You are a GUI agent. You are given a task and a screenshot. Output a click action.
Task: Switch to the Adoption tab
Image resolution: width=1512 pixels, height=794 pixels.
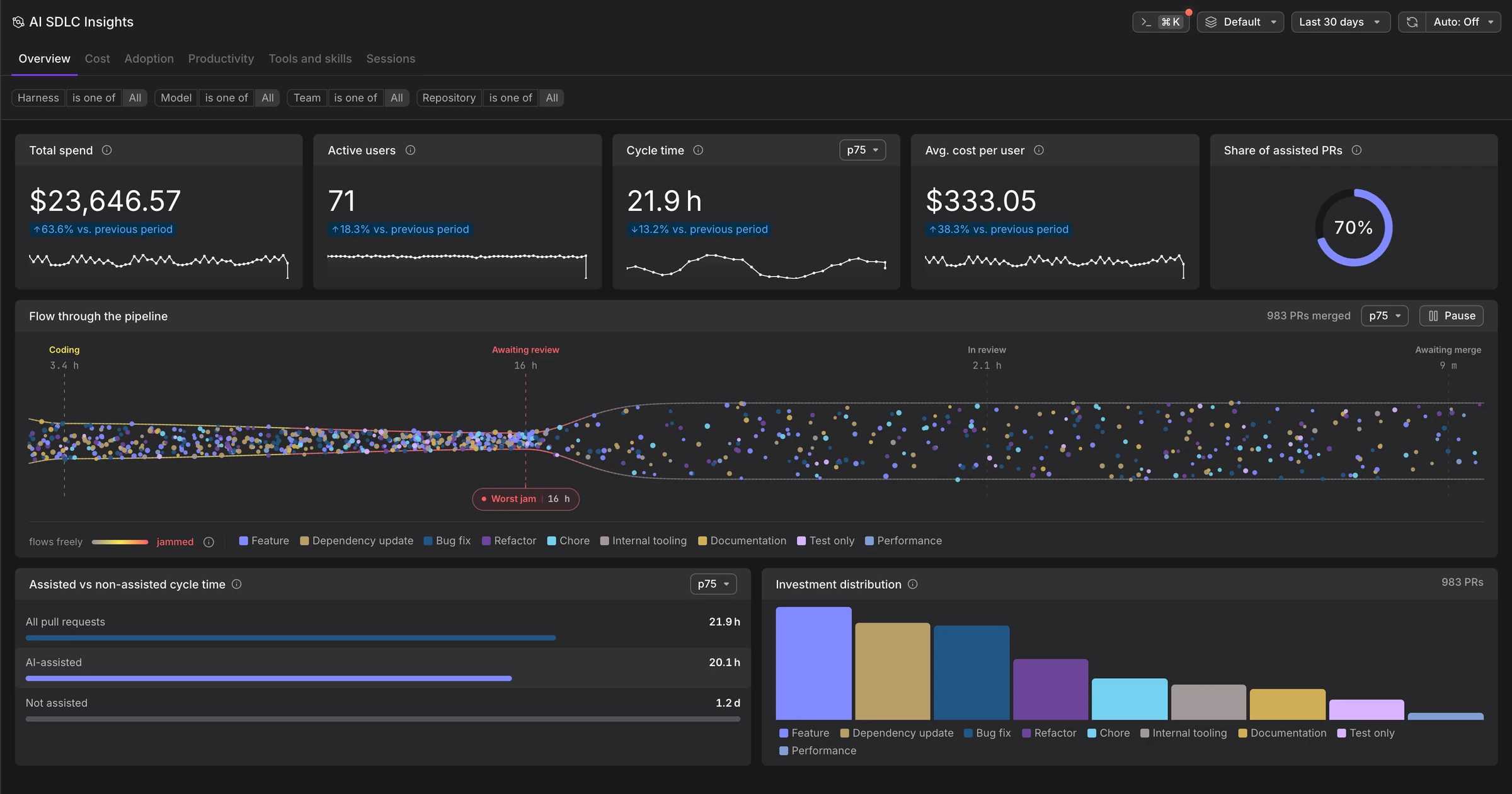(149, 59)
